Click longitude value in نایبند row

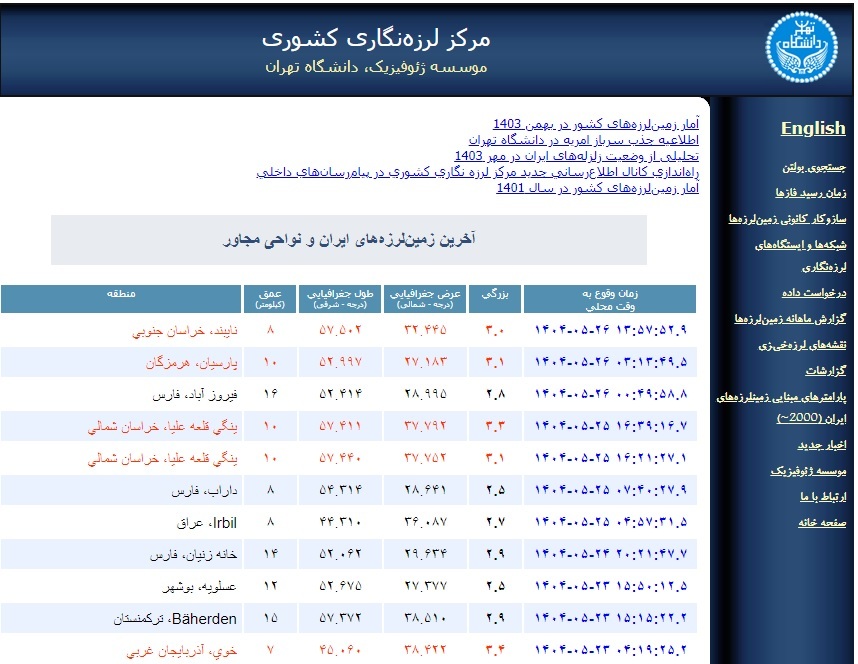(340, 330)
